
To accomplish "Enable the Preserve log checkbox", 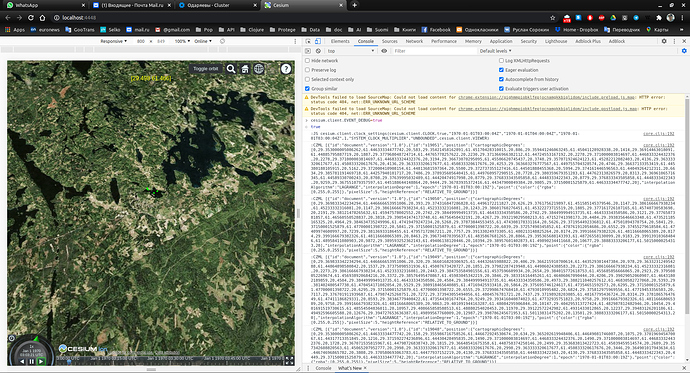I will click(308, 70).
